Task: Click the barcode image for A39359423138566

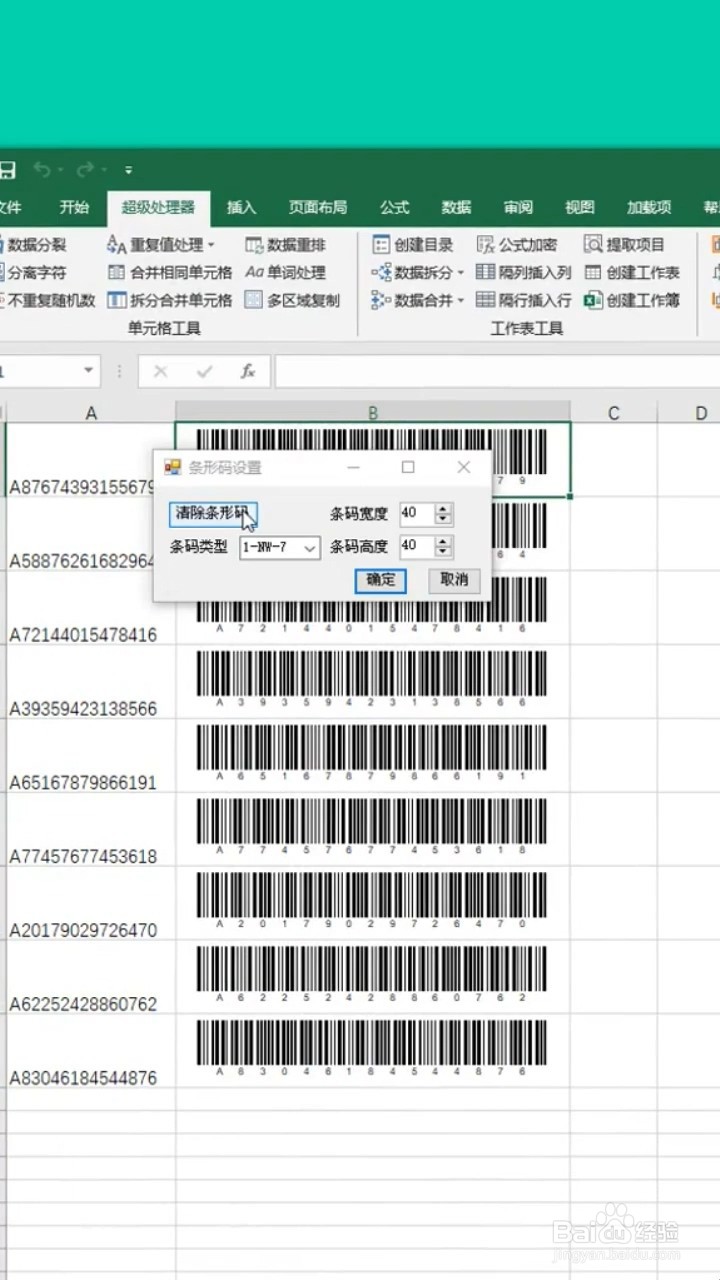Action: (372, 679)
